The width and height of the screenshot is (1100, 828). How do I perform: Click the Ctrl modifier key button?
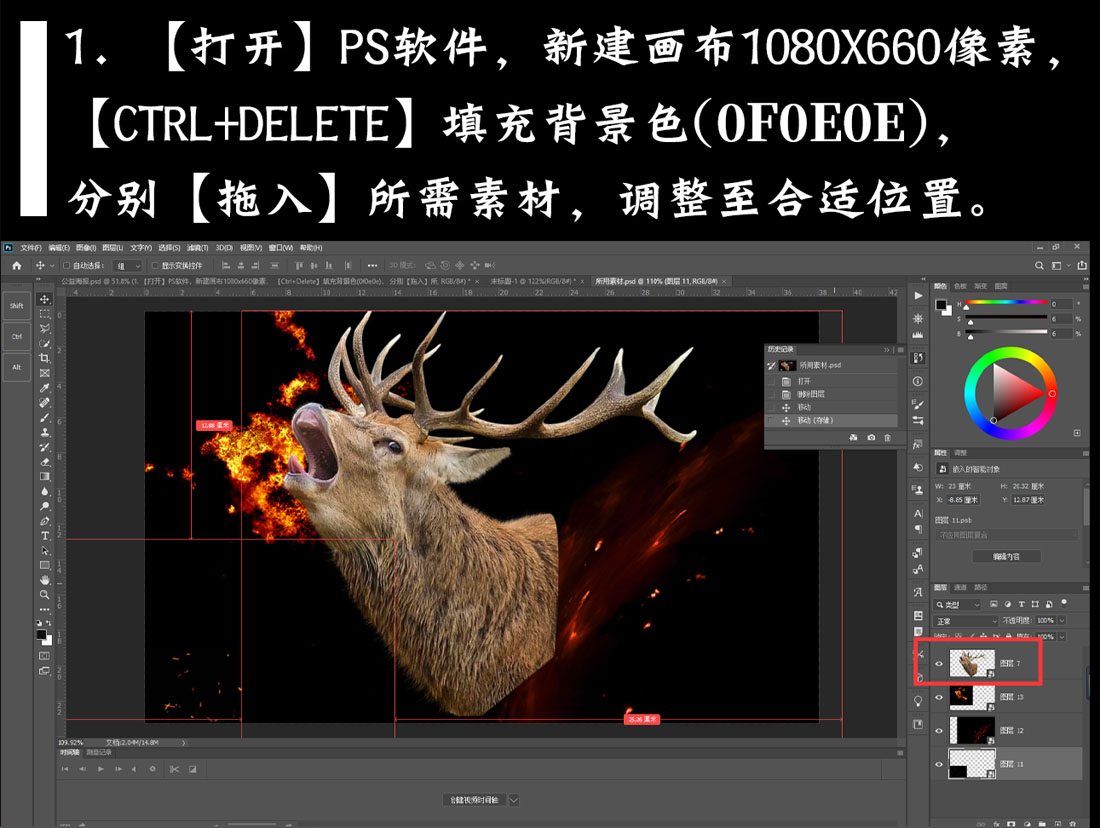pos(17,337)
